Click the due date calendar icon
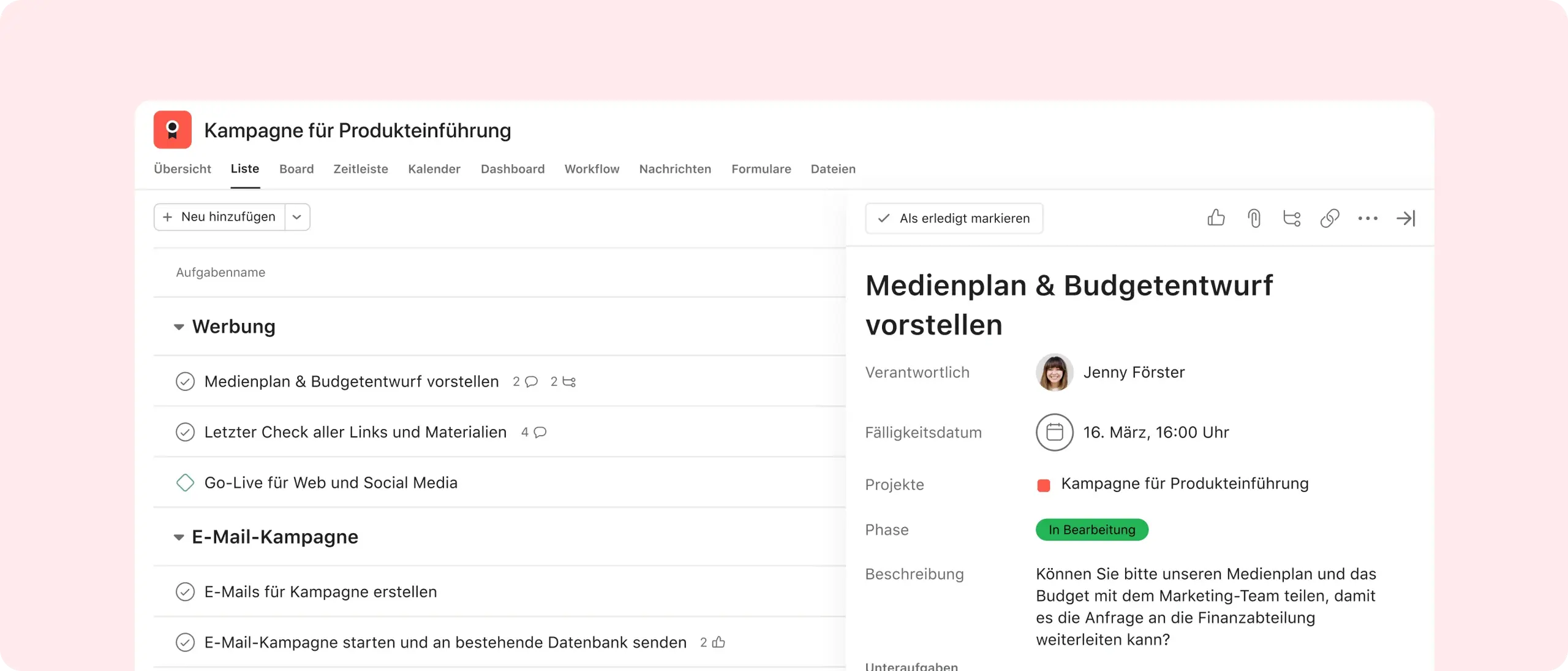The image size is (1568, 671). point(1054,432)
